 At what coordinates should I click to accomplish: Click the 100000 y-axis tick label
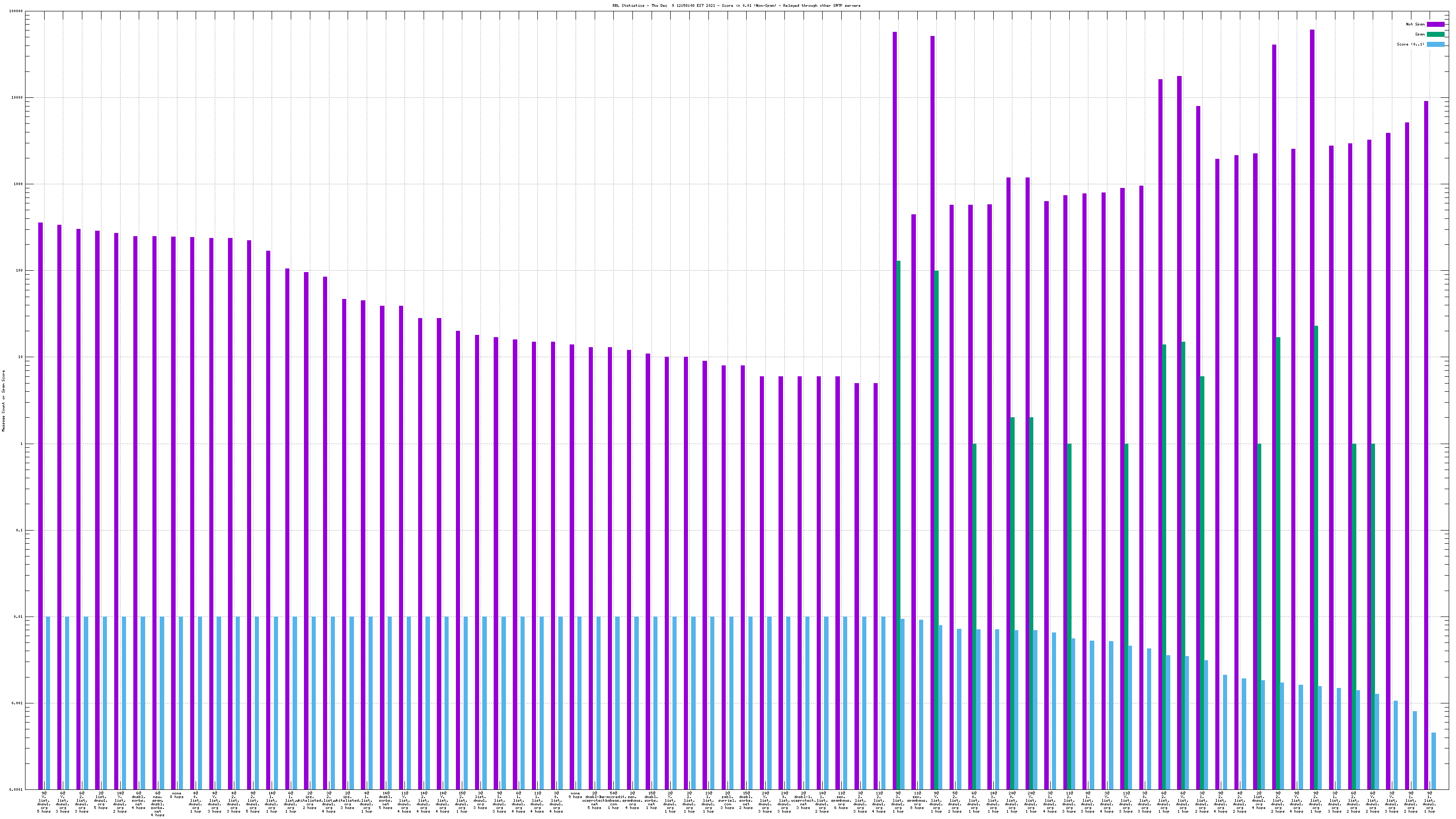(x=16, y=11)
